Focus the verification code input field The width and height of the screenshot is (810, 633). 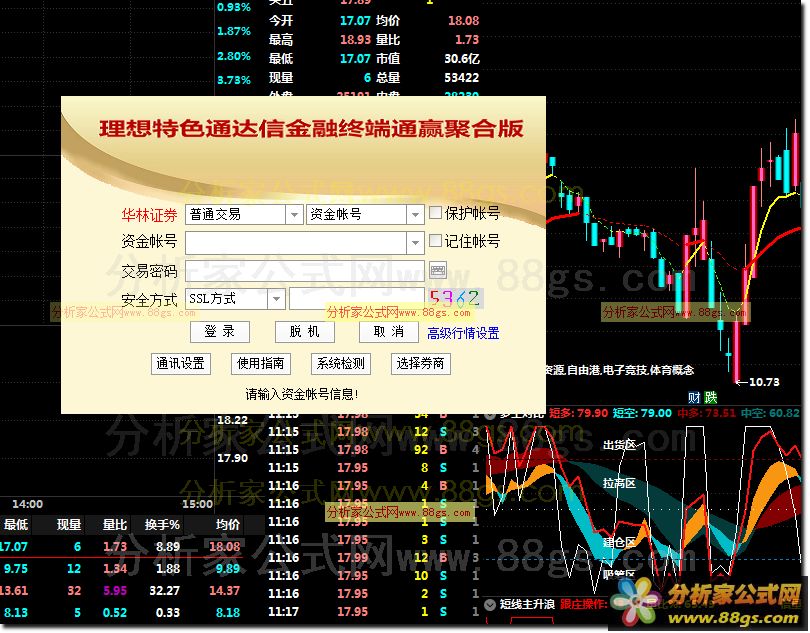[x=356, y=299]
